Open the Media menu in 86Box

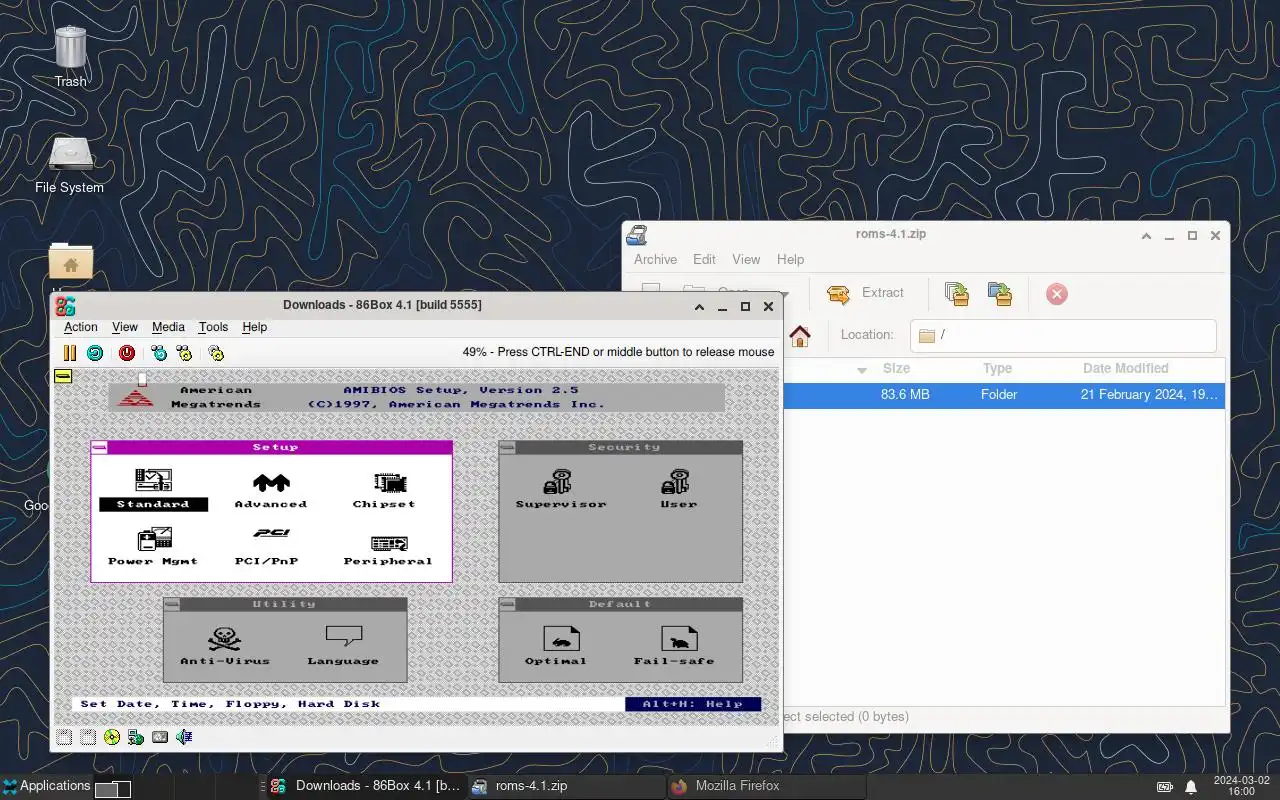[168, 327]
